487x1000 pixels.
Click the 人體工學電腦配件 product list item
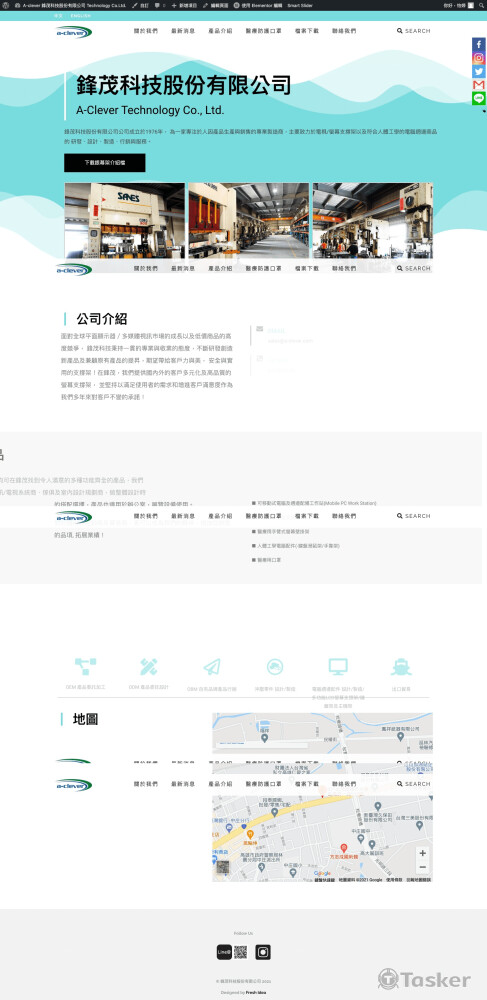(x=296, y=546)
